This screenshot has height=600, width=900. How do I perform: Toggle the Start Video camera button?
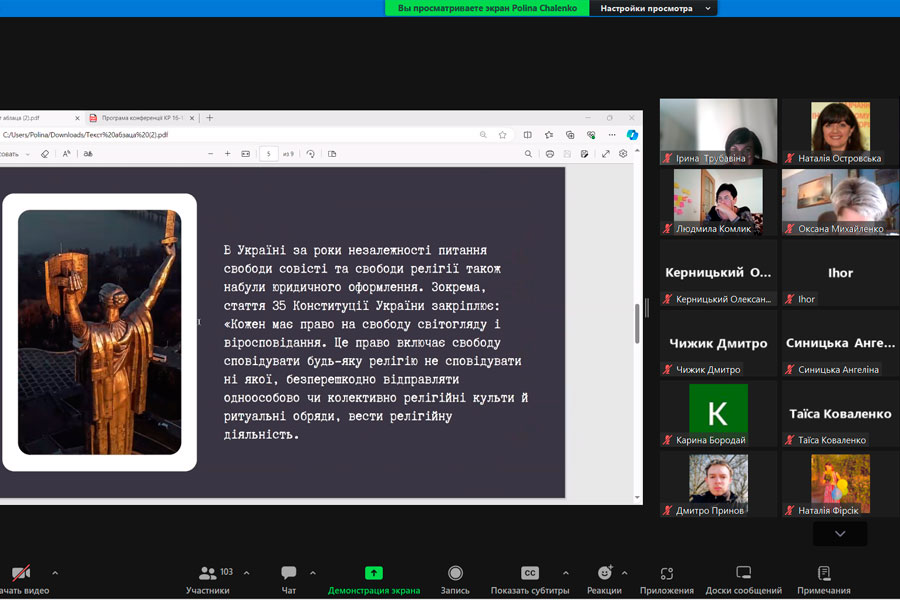click(x=21, y=574)
